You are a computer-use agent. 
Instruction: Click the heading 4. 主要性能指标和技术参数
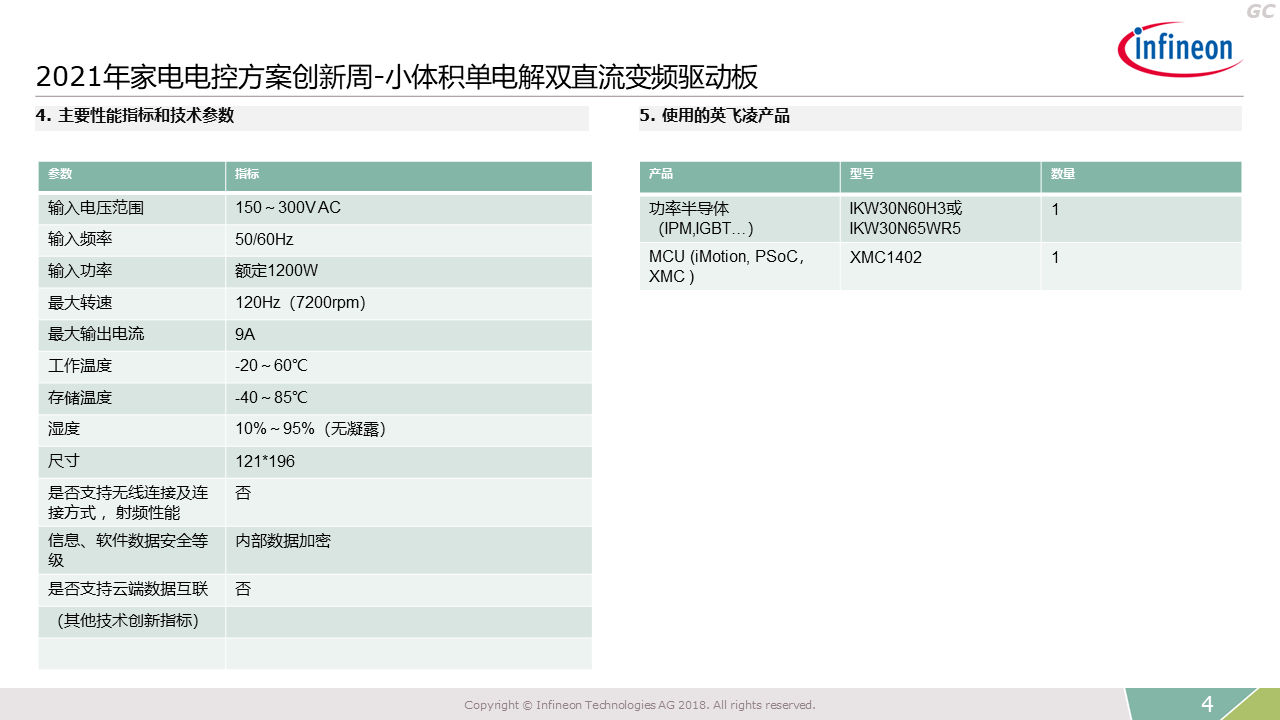tap(135, 116)
